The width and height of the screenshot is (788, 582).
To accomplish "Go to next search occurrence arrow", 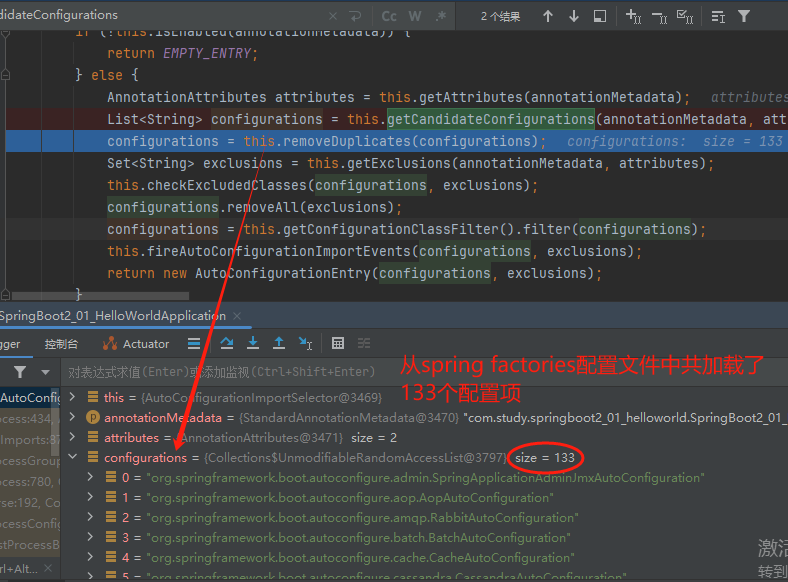I will [x=573, y=16].
